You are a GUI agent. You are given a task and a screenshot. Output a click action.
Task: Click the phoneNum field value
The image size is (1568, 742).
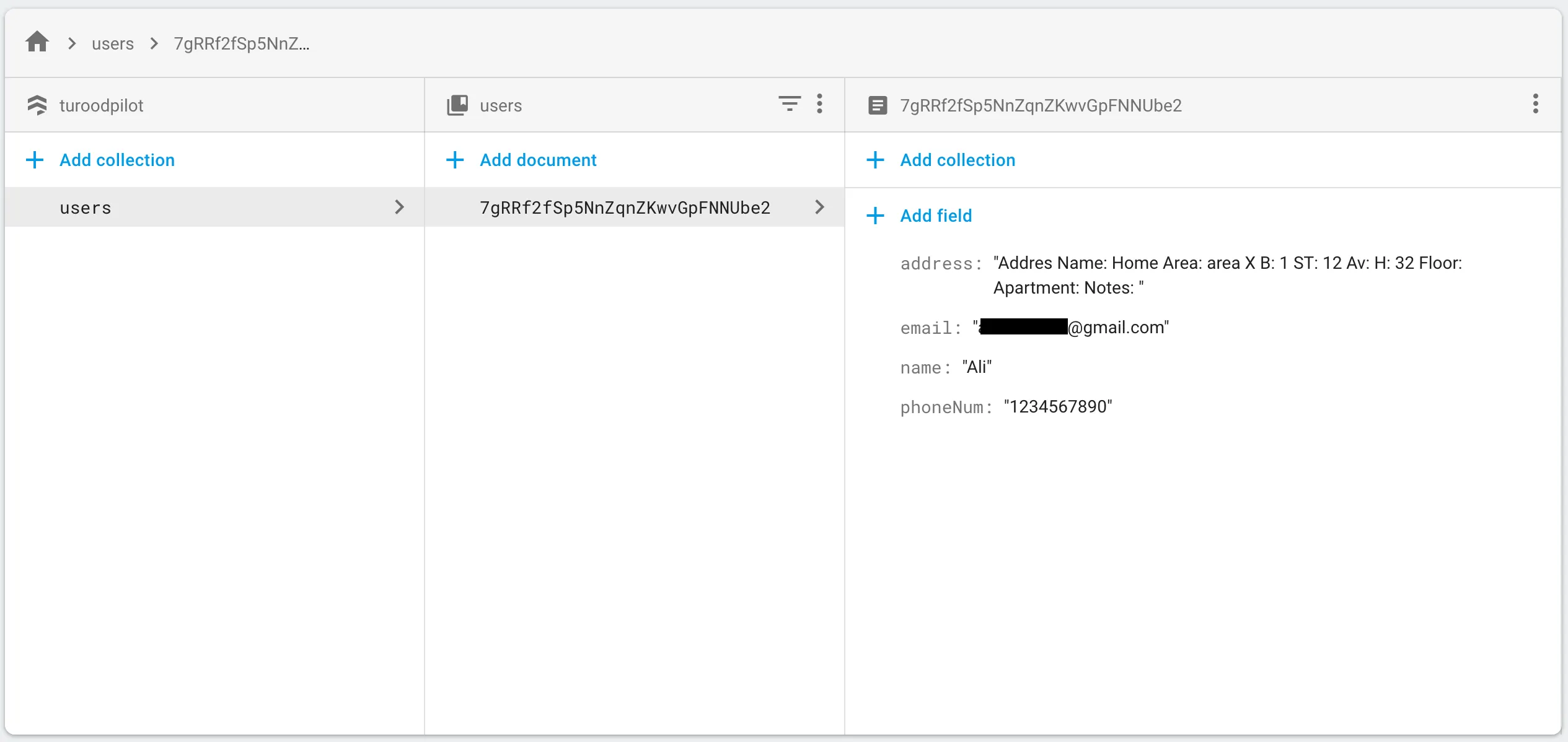pyautogui.click(x=1057, y=407)
